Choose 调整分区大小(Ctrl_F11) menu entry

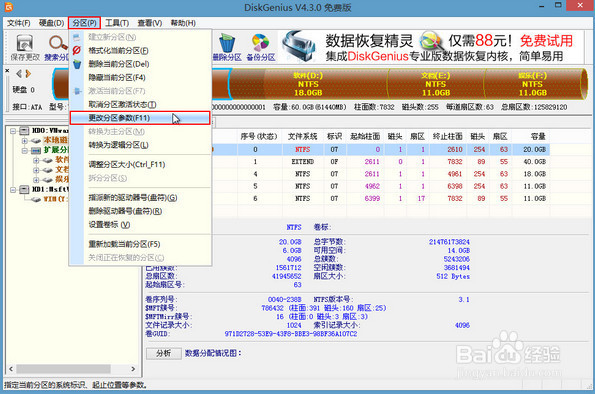[x=140, y=164]
